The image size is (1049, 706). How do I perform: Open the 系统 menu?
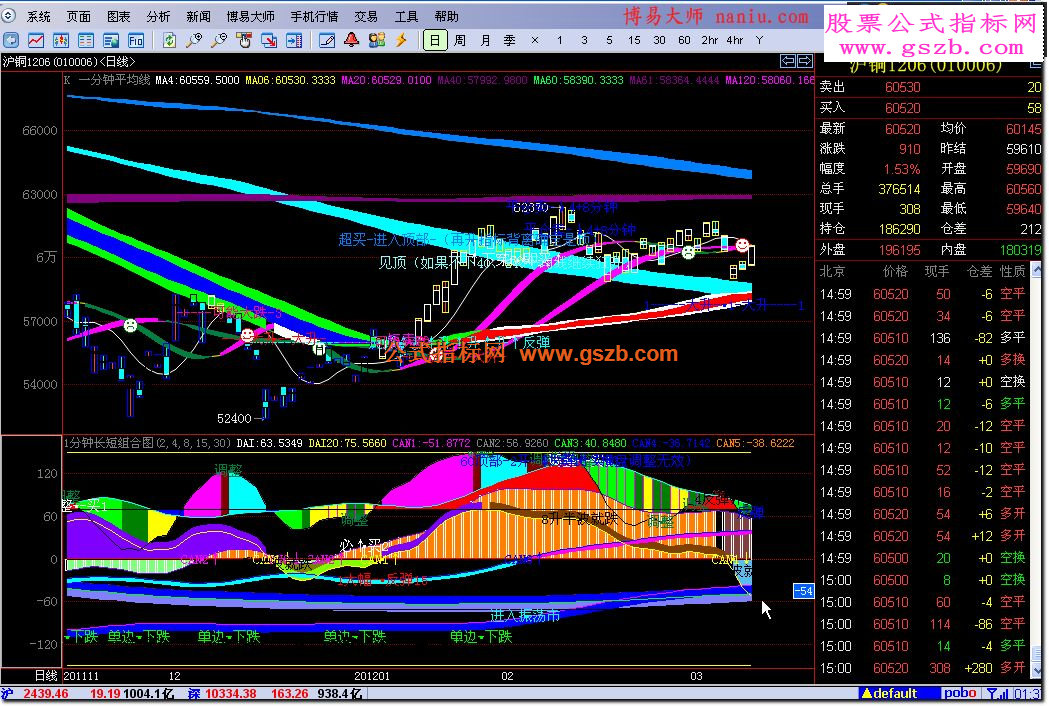(38, 17)
